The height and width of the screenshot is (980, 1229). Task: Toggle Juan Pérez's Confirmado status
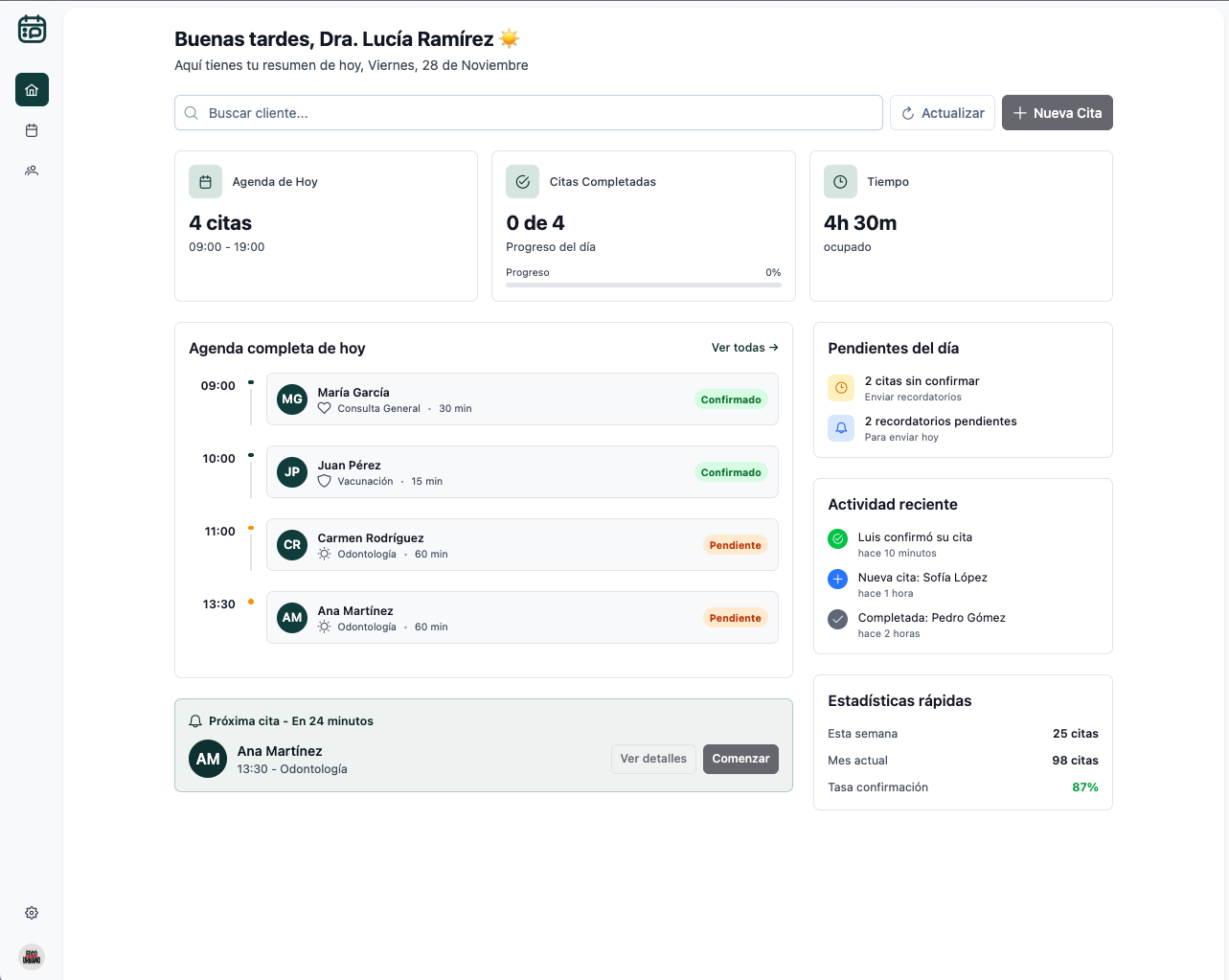pos(731,471)
